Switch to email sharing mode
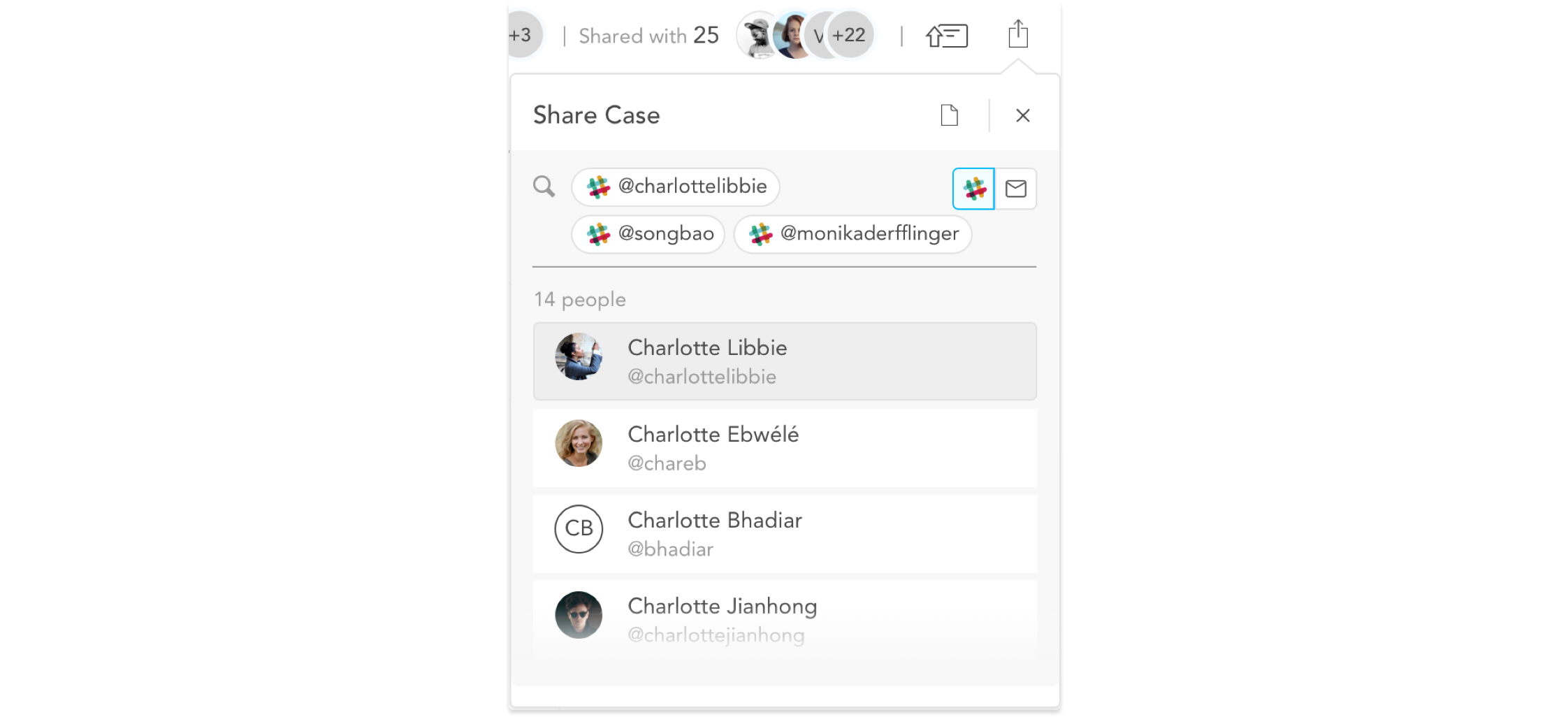Screen dimensions: 1568x717 coord(1015,189)
